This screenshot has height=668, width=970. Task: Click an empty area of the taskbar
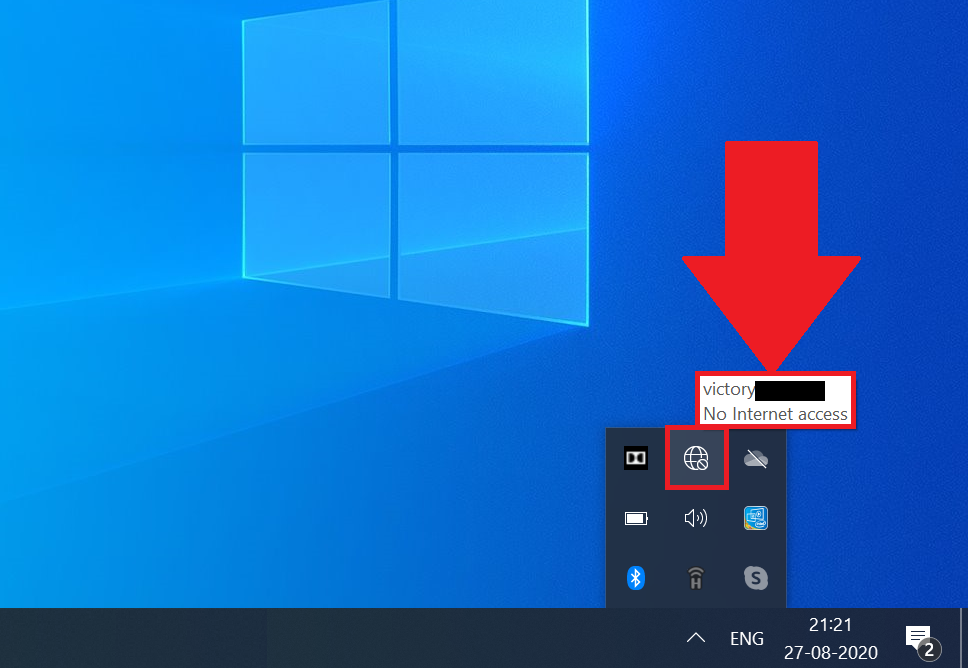[x=300, y=638]
